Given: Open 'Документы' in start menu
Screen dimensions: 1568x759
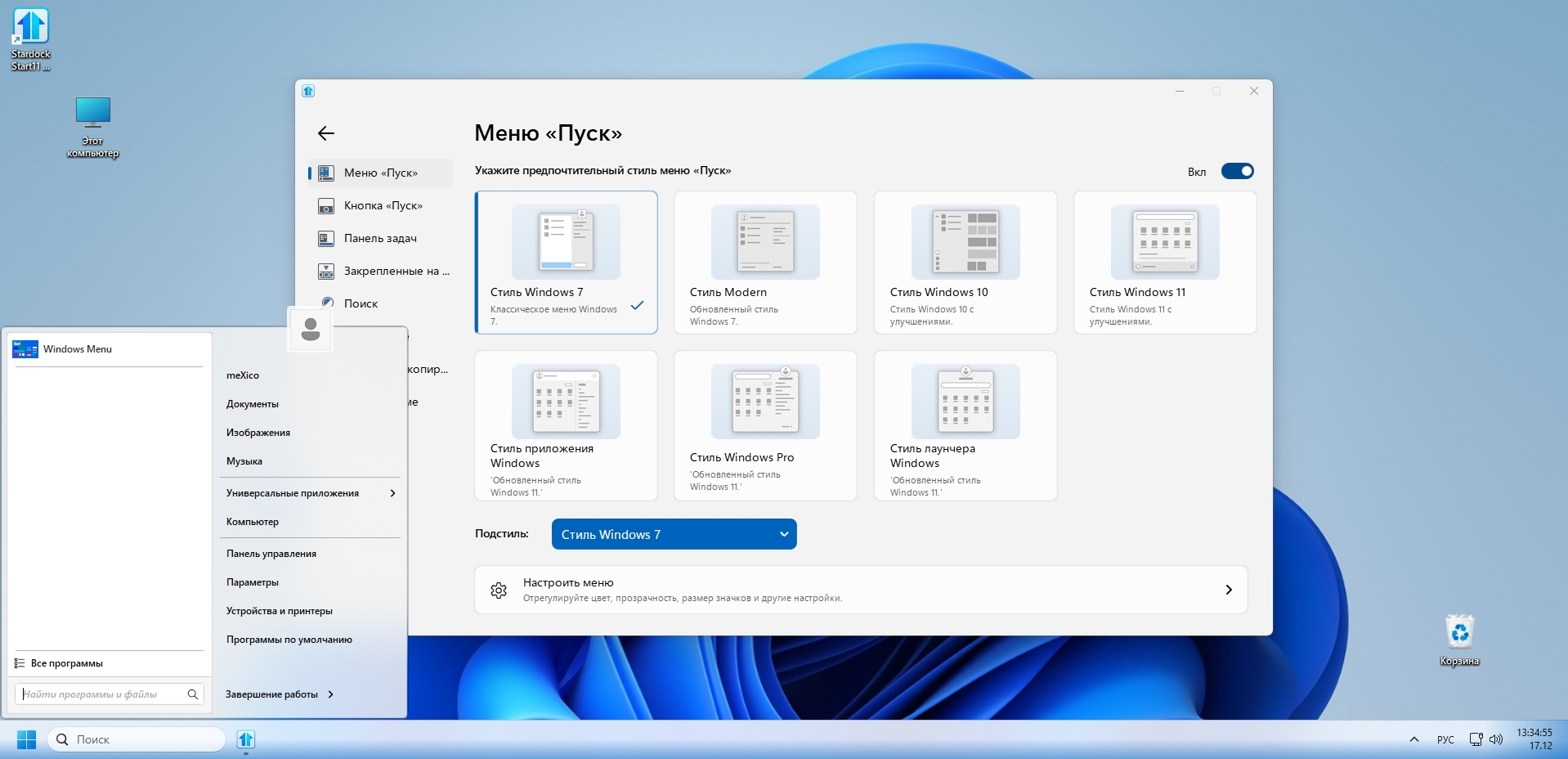Looking at the screenshot, I should point(253,404).
